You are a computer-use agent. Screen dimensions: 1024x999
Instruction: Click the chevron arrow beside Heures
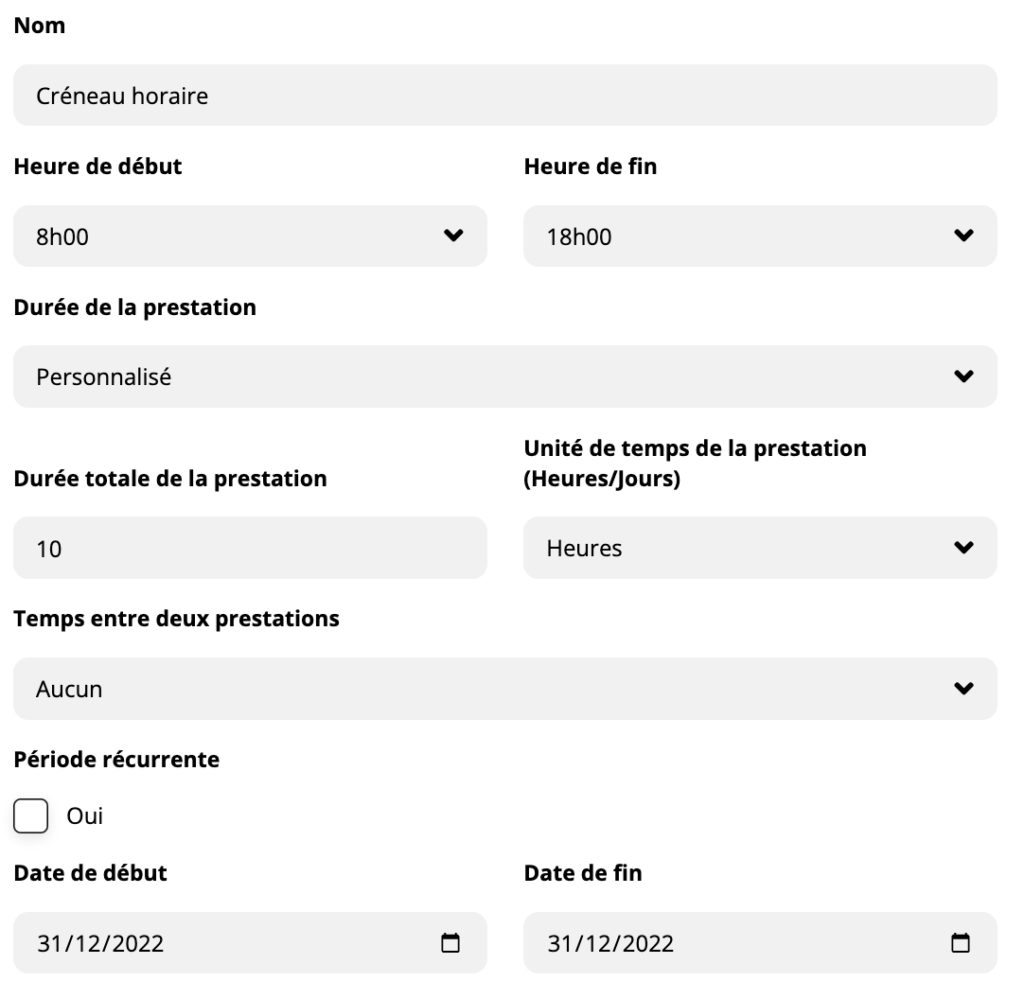pos(963,548)
